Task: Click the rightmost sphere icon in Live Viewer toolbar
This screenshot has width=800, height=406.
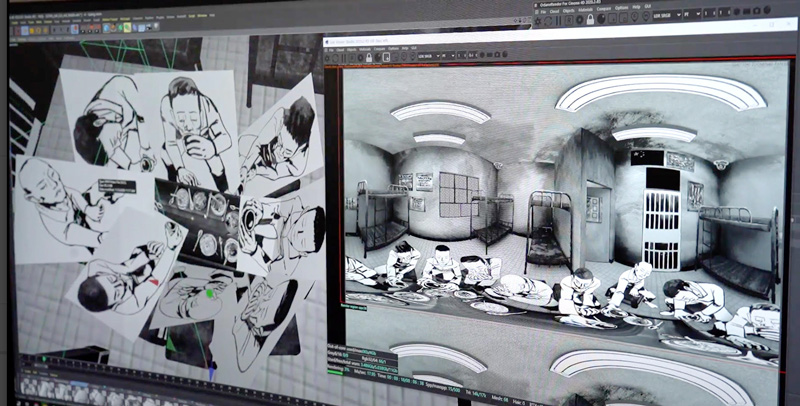Action: coord(505,54)
